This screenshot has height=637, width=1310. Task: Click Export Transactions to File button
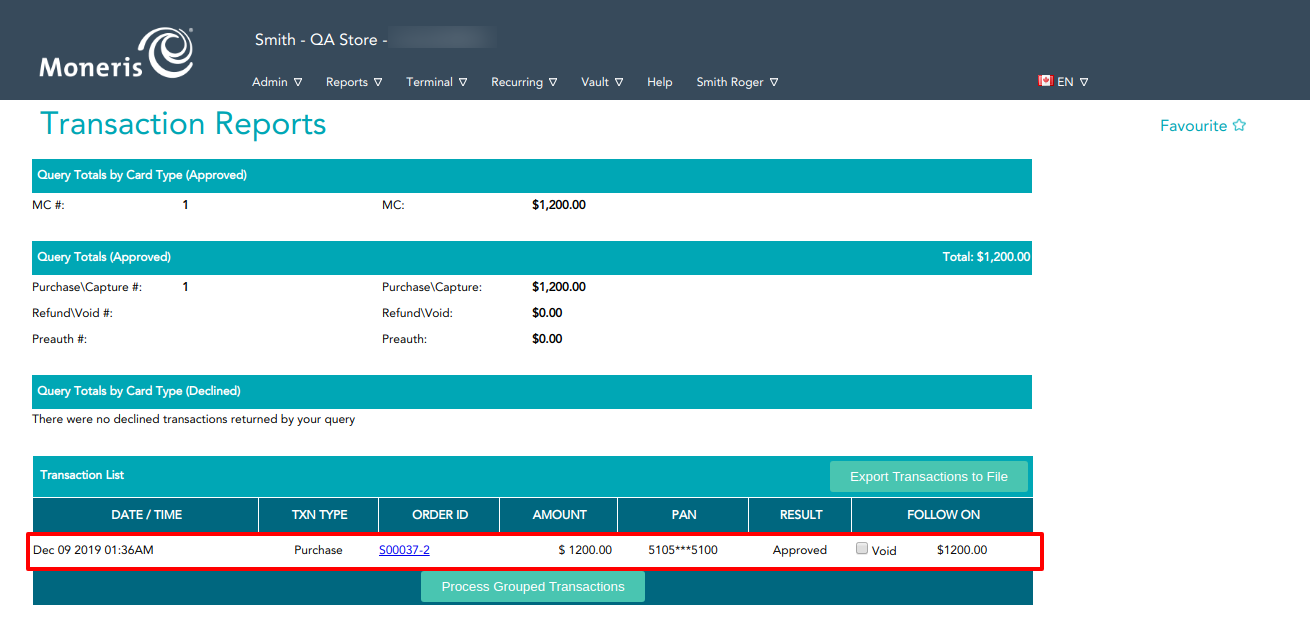point(928,477)
